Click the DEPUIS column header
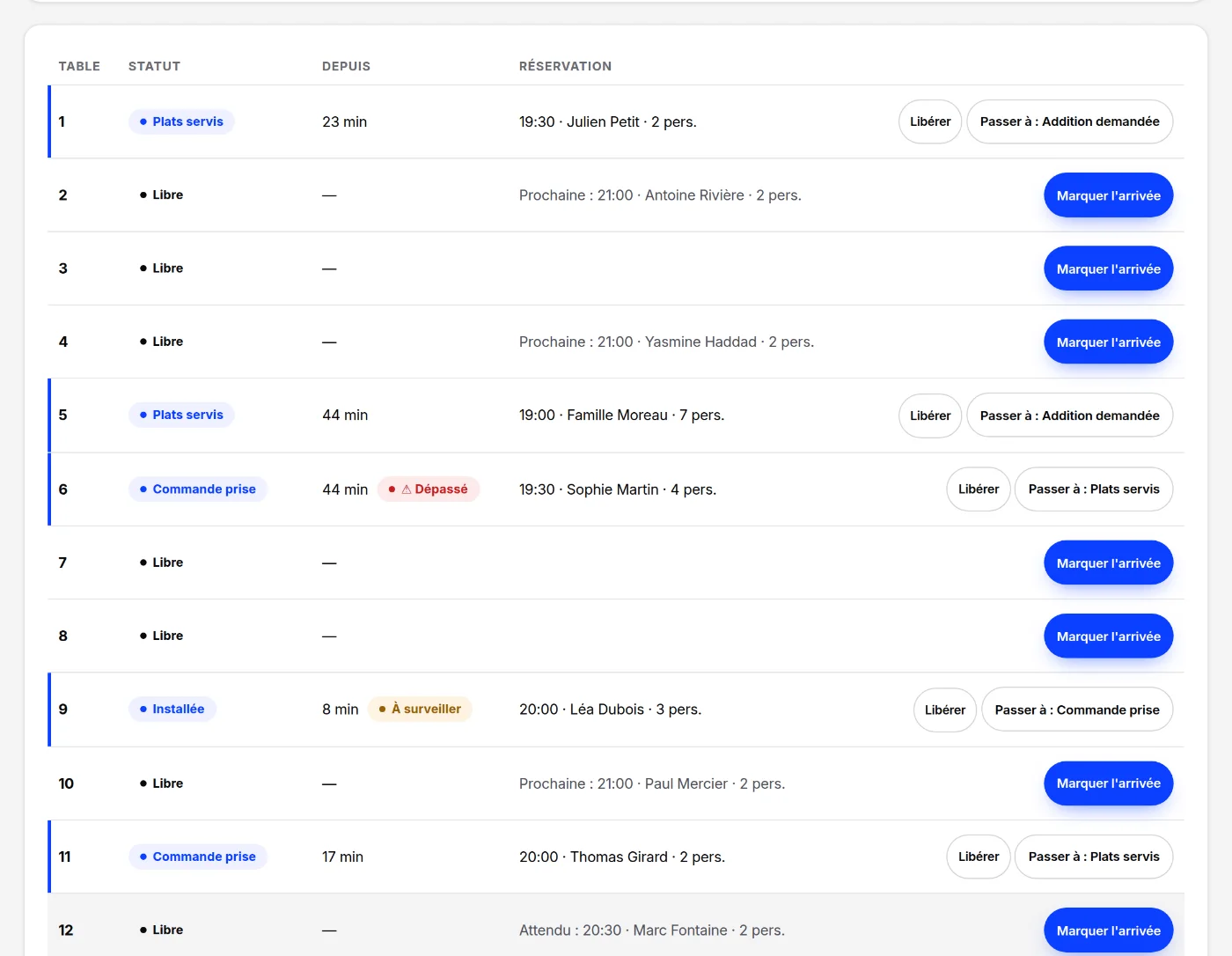Screen dimensions: 1232x956 click(x=346, y=66)
